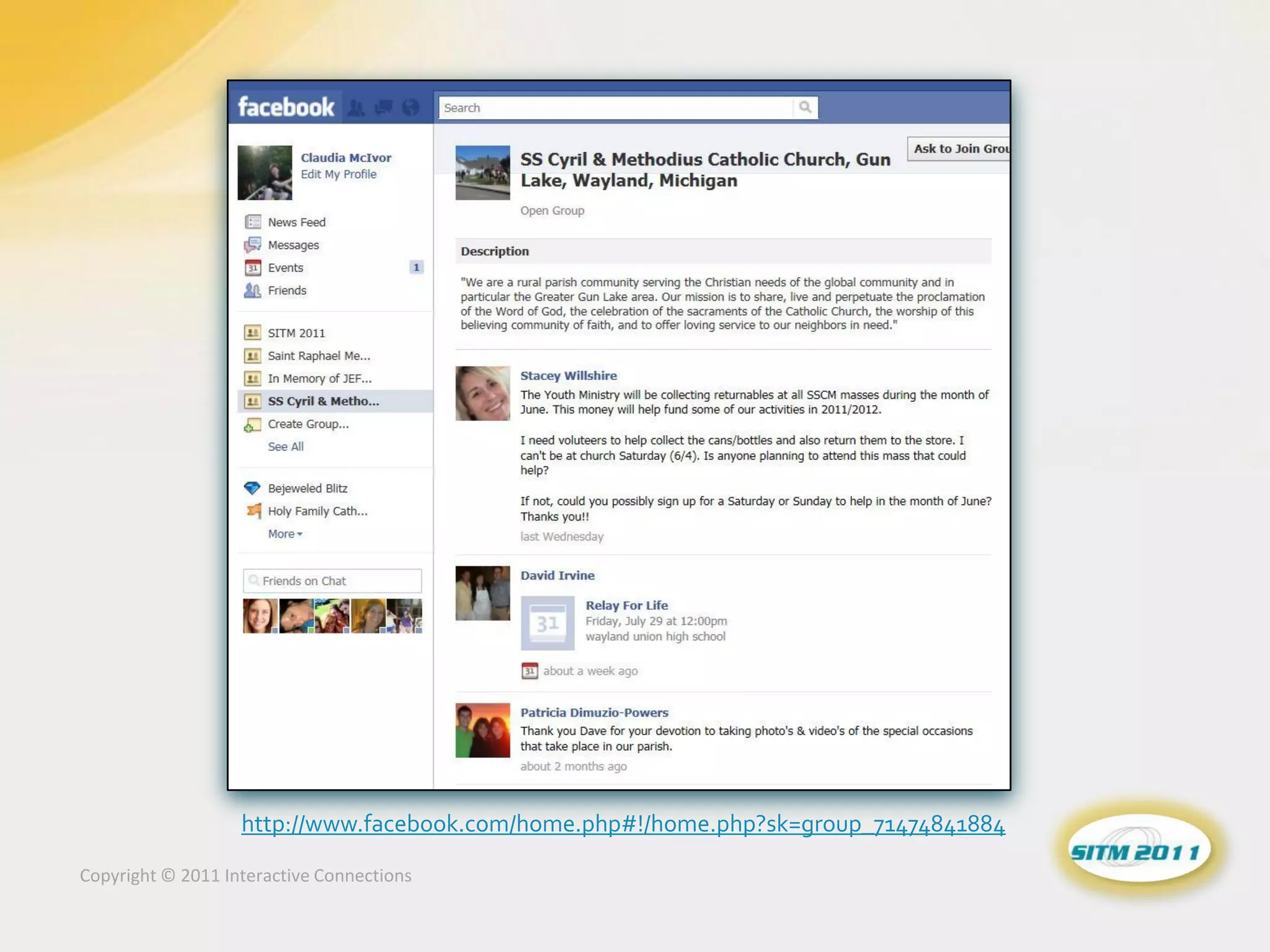Click fifth chat friend thumbnail

point(404,615)
